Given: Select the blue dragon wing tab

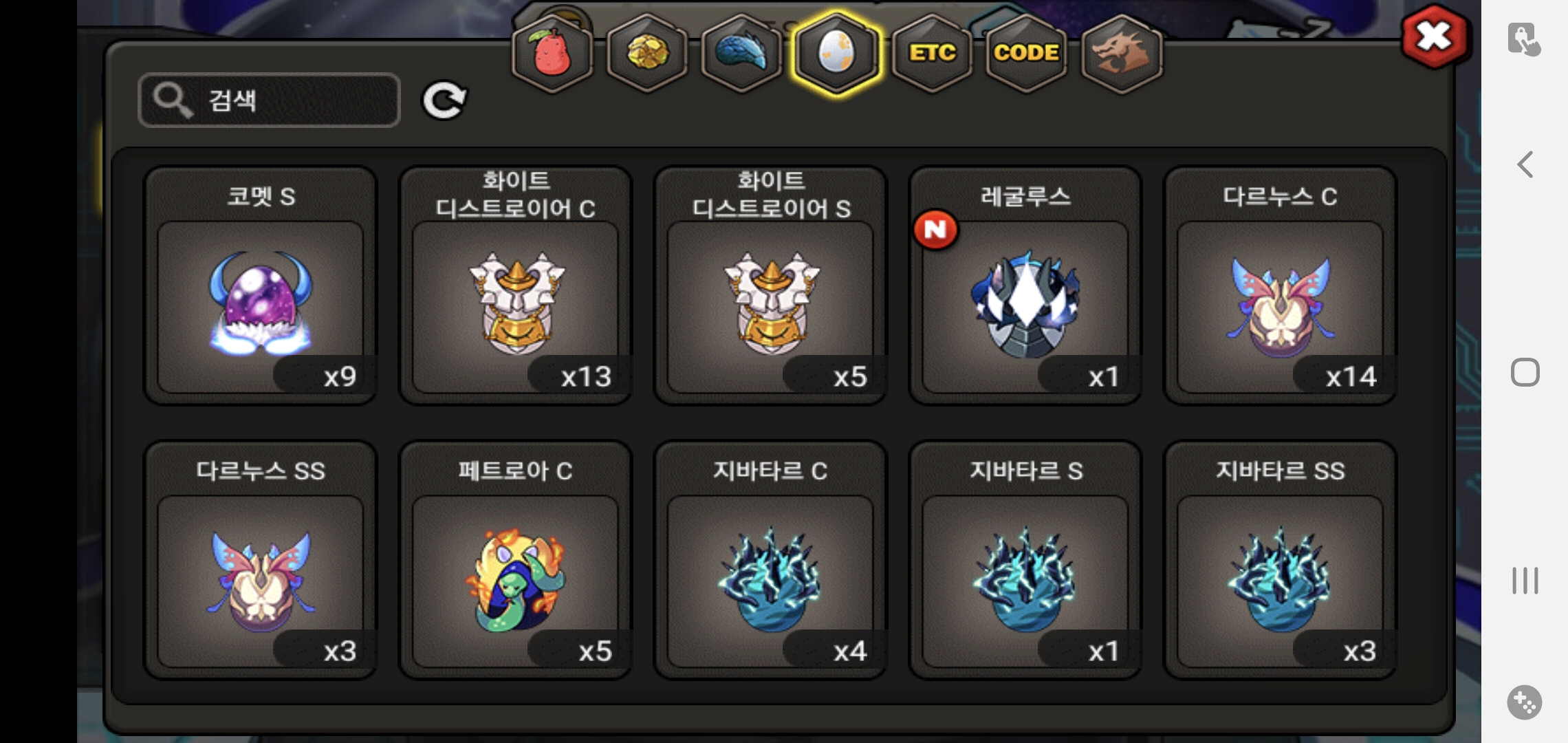Looking at the screenshot, I should click(741, 54).
